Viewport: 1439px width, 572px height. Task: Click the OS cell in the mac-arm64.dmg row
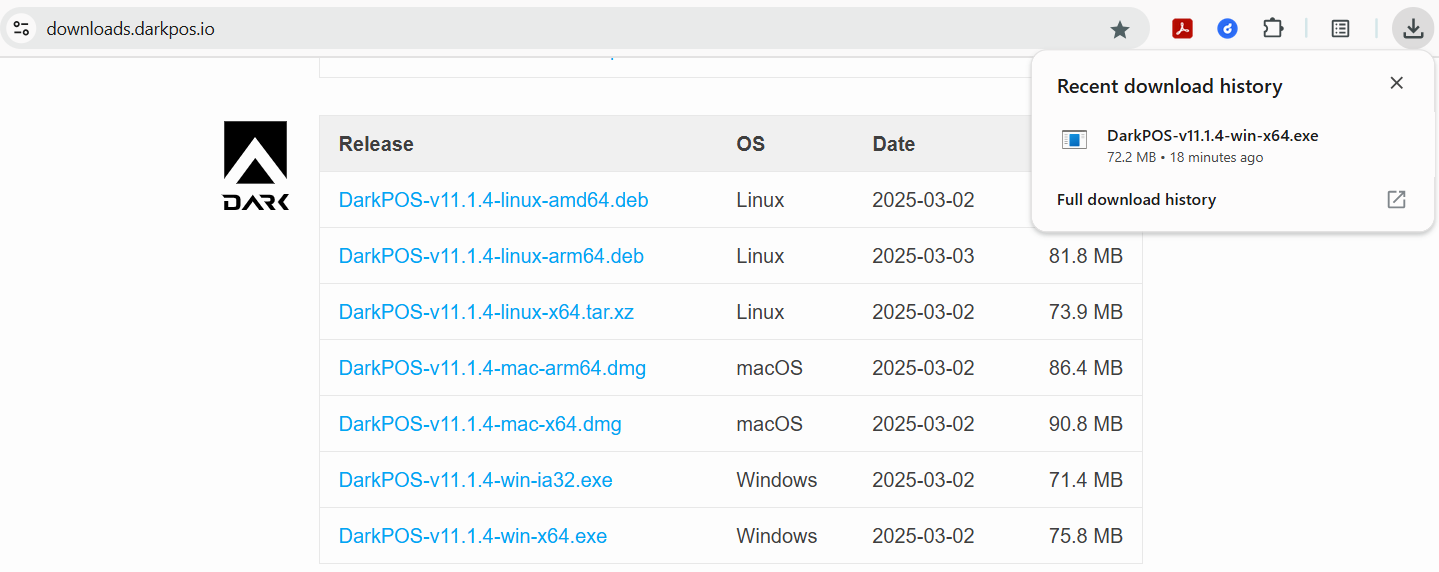[x=769, y=368]
